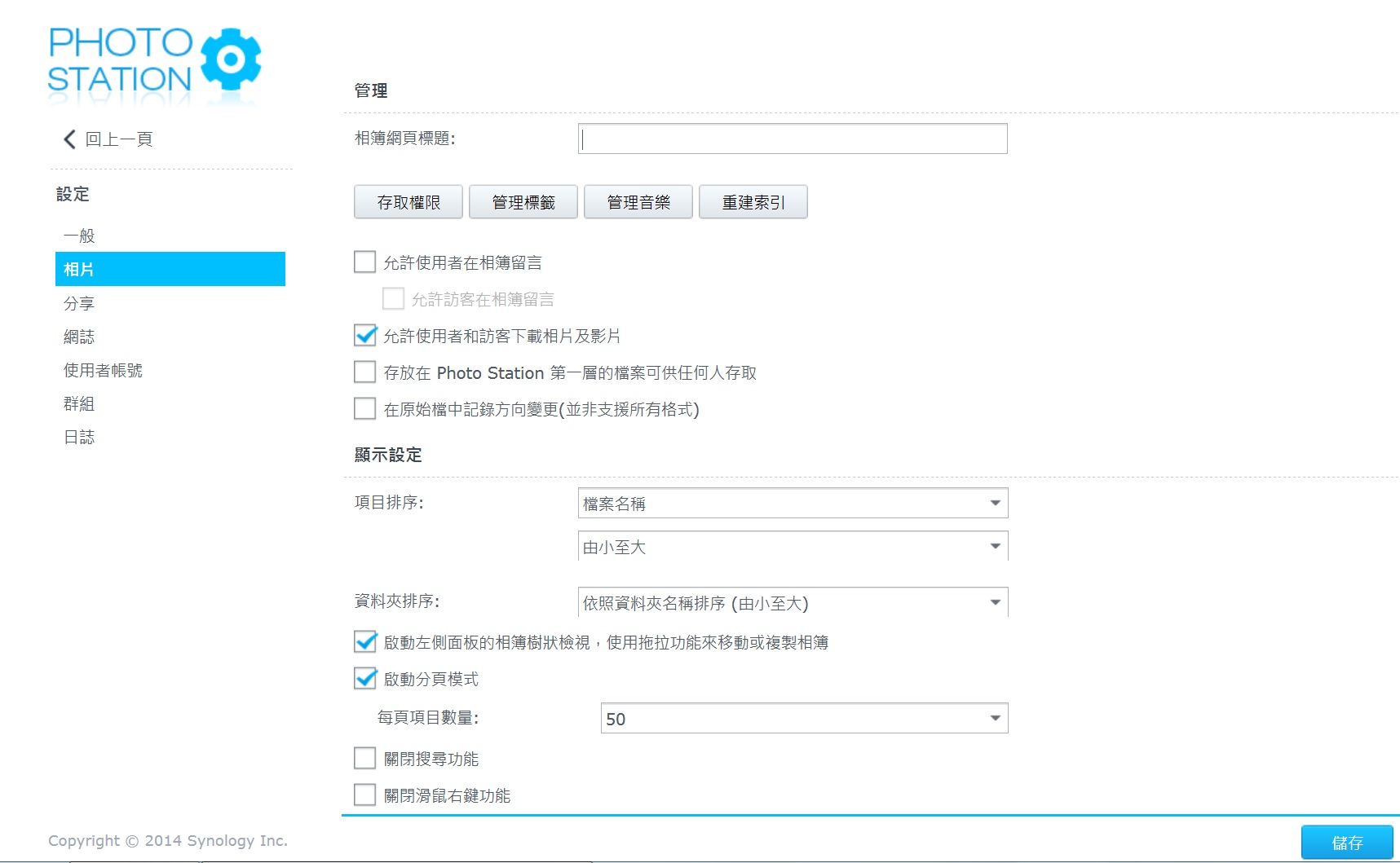Open the 由小至大 sort order dropdown

tap(793, 546)
